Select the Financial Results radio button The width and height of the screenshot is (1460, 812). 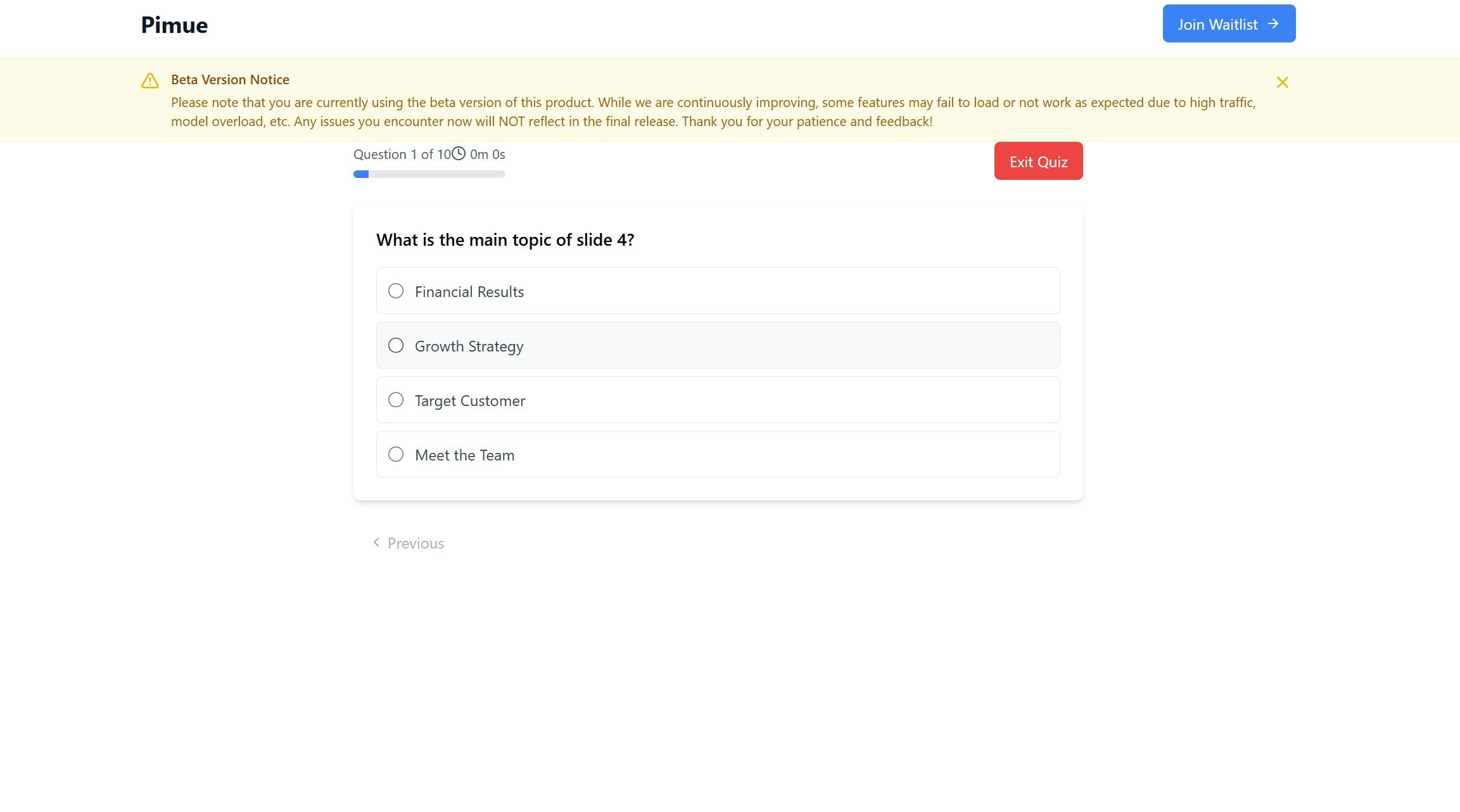tap(396, 291)
